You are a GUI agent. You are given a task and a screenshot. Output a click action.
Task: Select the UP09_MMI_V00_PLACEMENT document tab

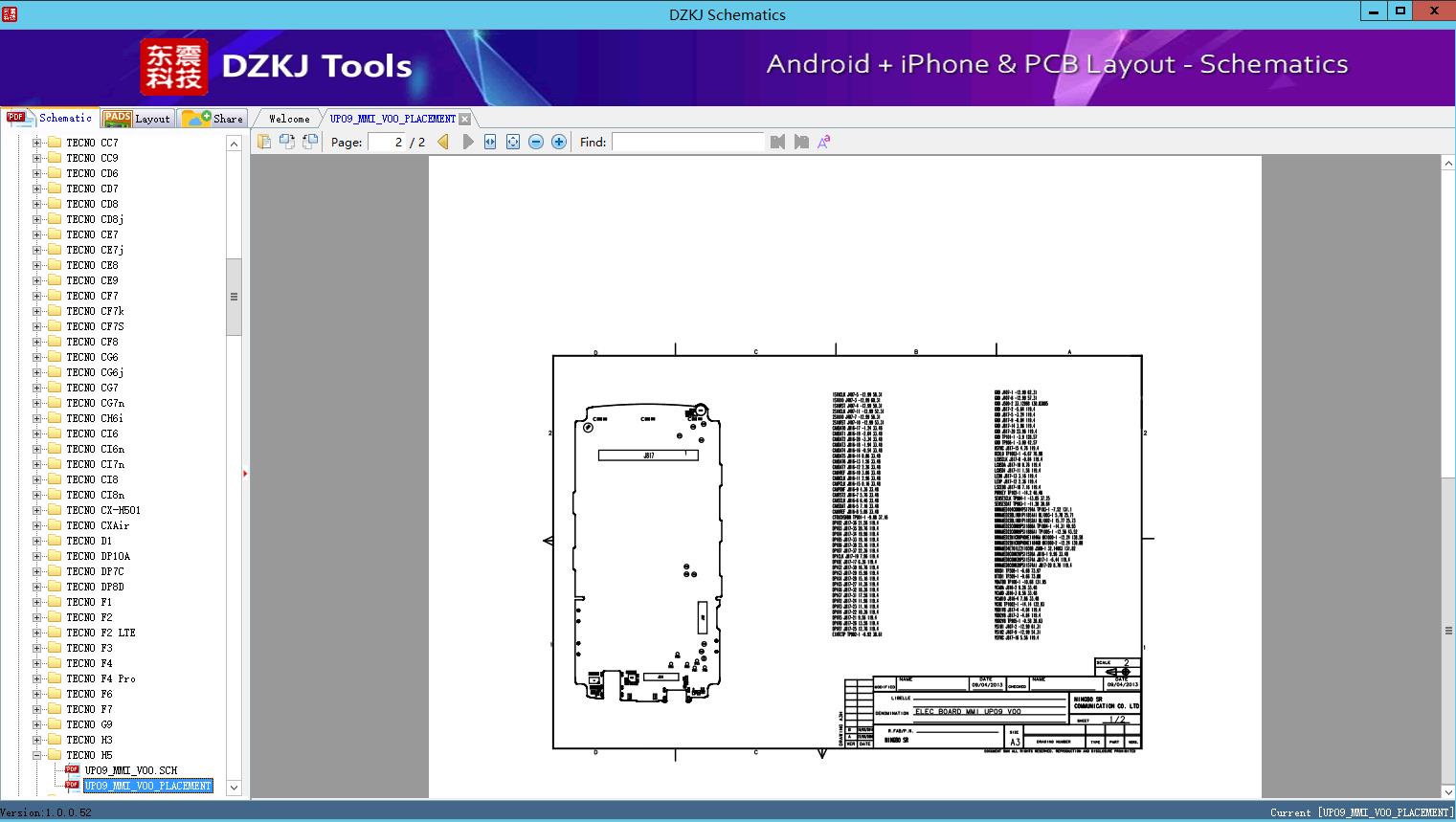pyautogui.click(x=392, y=119)
